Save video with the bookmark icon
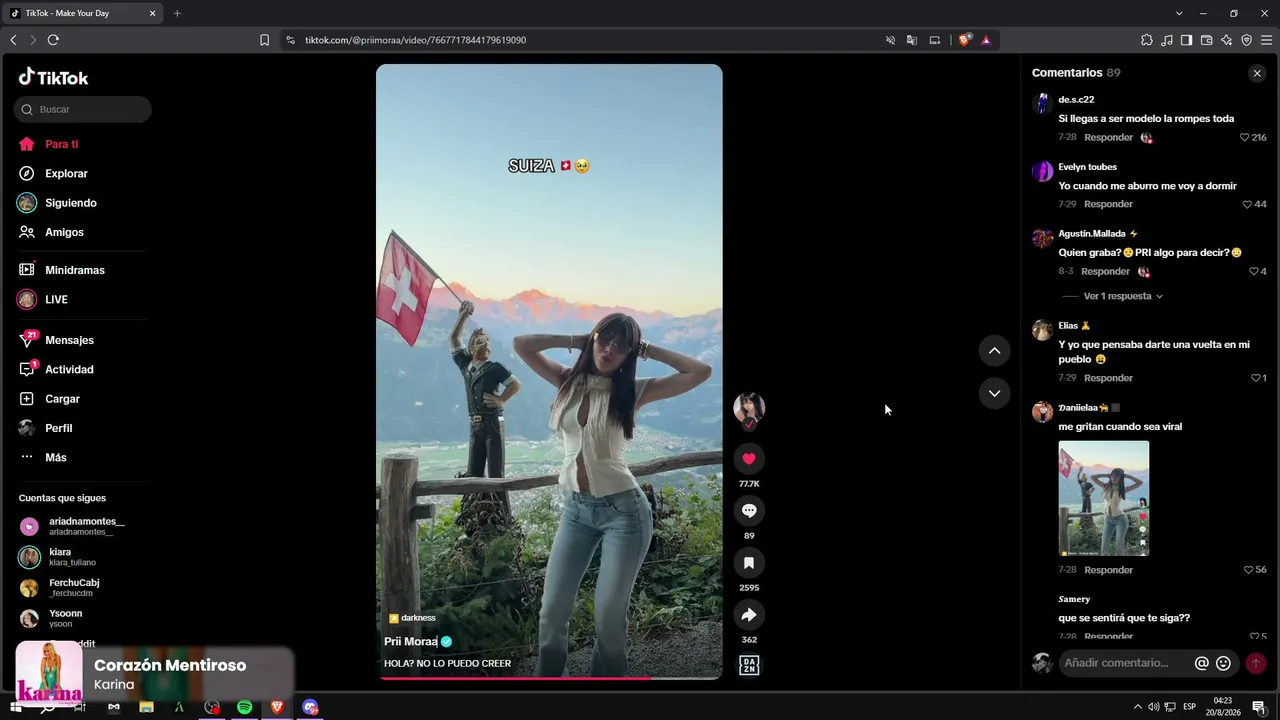The height and width of the screenshot is (720, 1280). coord(749,563)
